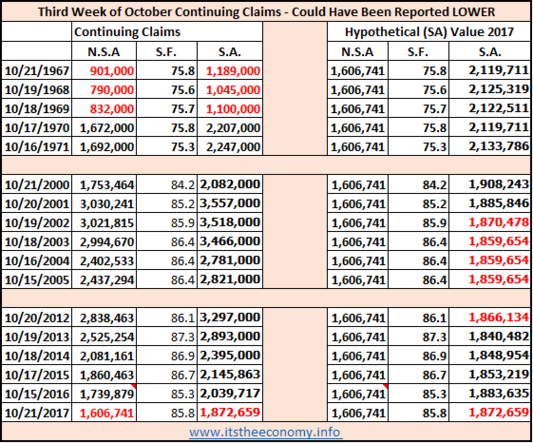Select the 1,883,635 hypothetical S.A. value
Image resolution: width=533 pixels, height=443 pixels.
click(x=490, y=394)
